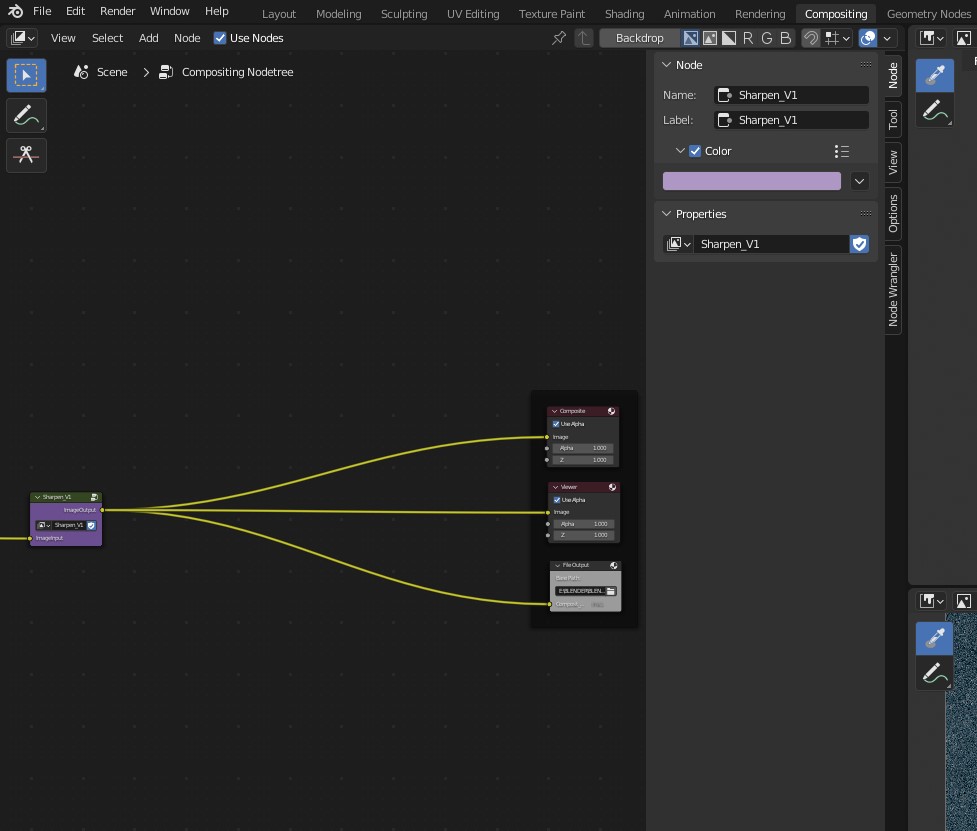Display the Green channel (G)
This screenshot has width=977, height=831.
click(x=767, y=38)
